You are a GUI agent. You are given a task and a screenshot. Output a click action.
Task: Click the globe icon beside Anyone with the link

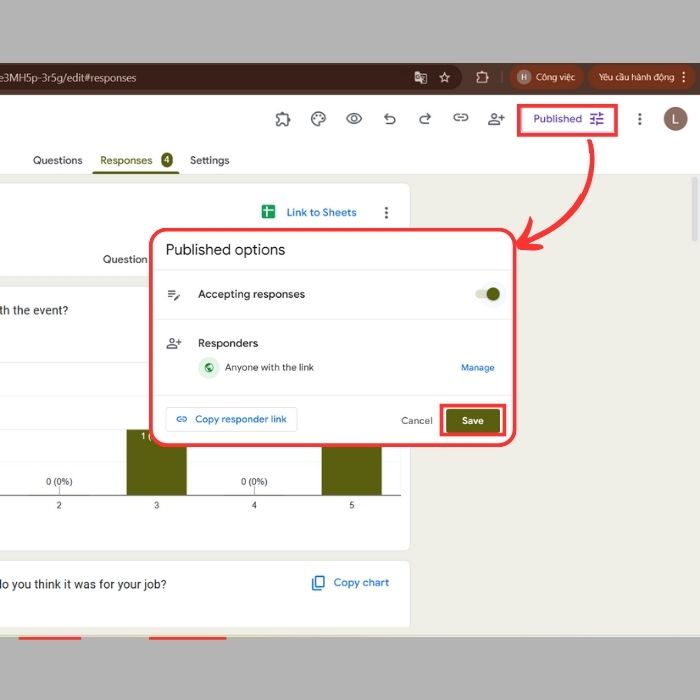point(208,368)
